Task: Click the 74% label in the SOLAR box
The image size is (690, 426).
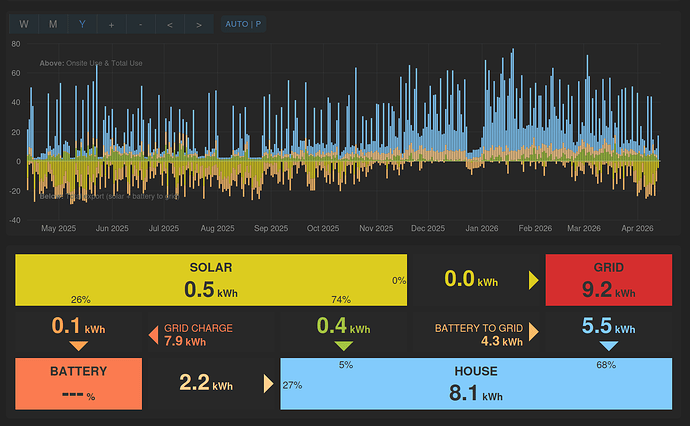Action: (x=341, y=300)
